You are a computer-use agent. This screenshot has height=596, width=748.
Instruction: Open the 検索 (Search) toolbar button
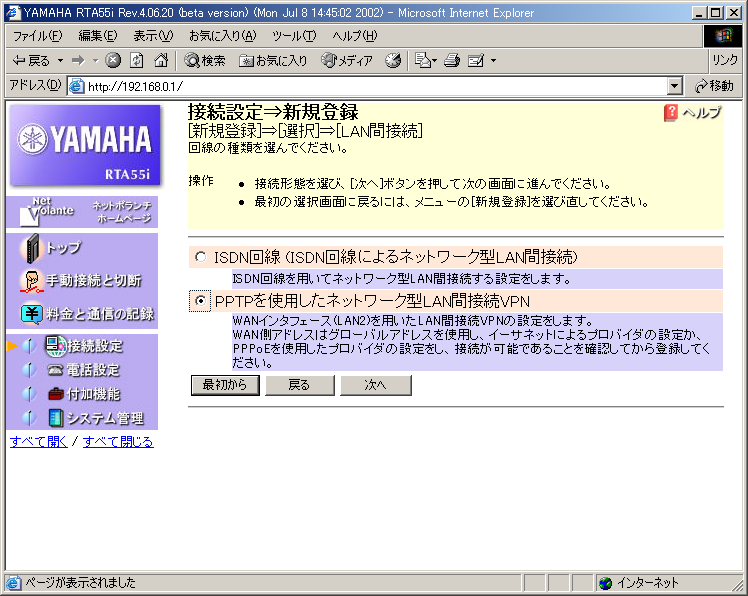tap(204, 61)
